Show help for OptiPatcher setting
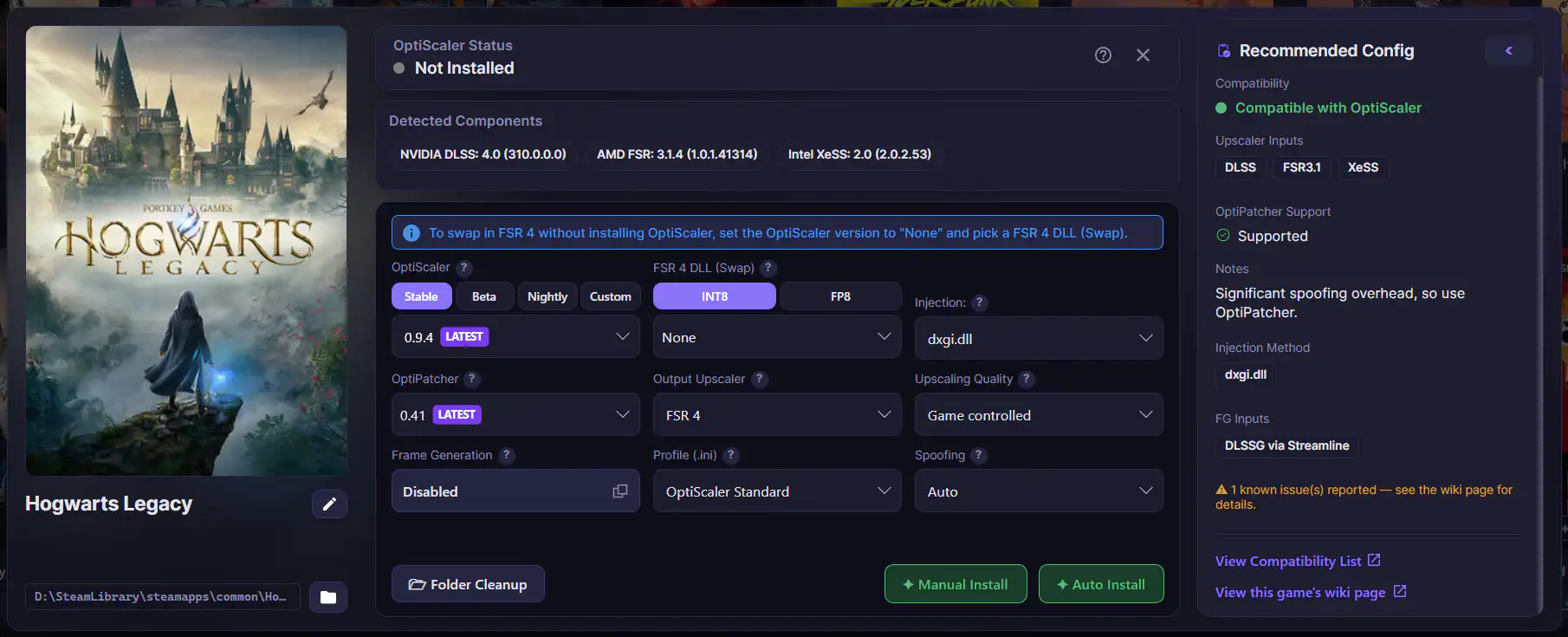The height and width of the screenshot is (637, 1568). (472, 379)
